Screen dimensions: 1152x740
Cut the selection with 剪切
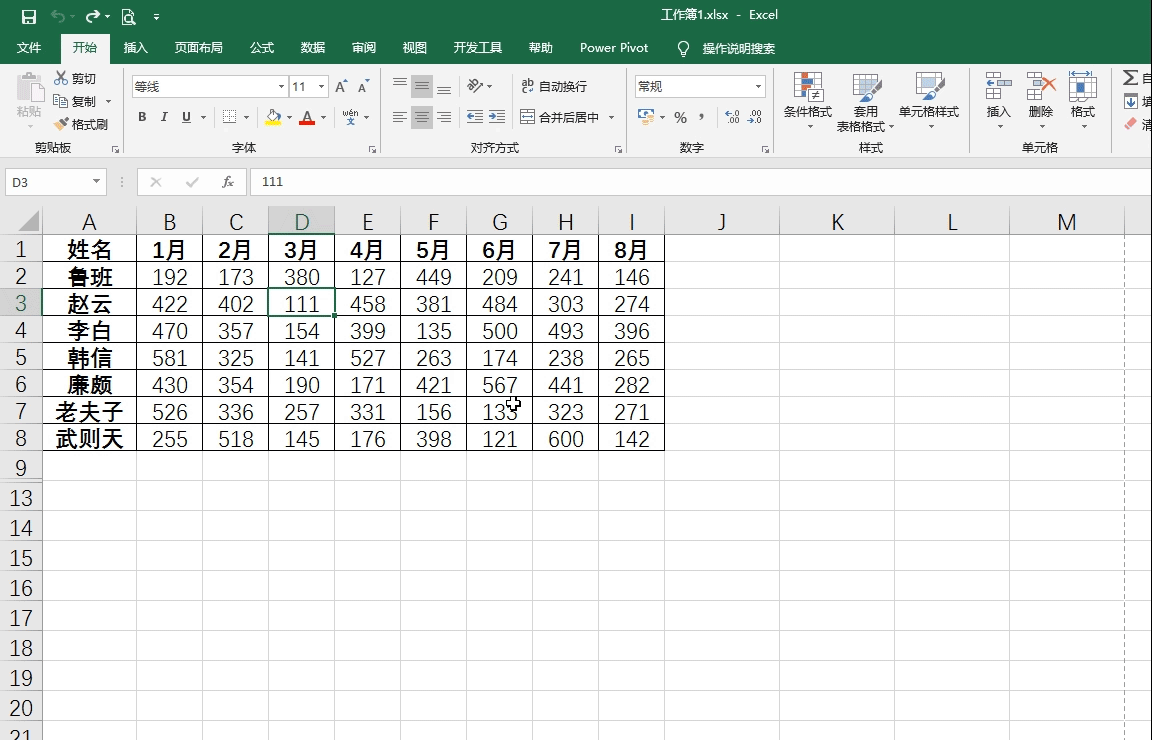coord(76,79)
